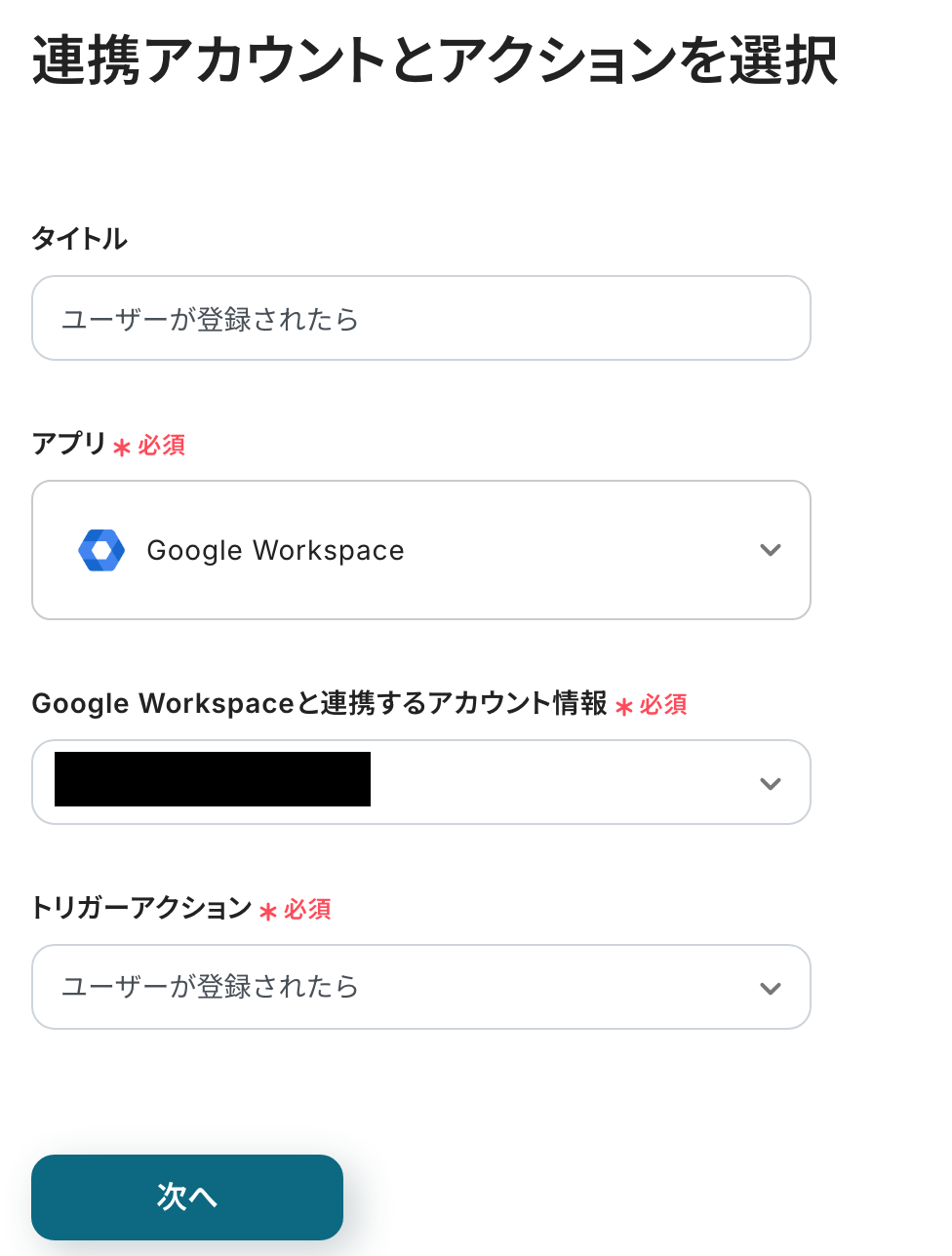
Task: Click the タイトル field label
Action: pos(80,239)
